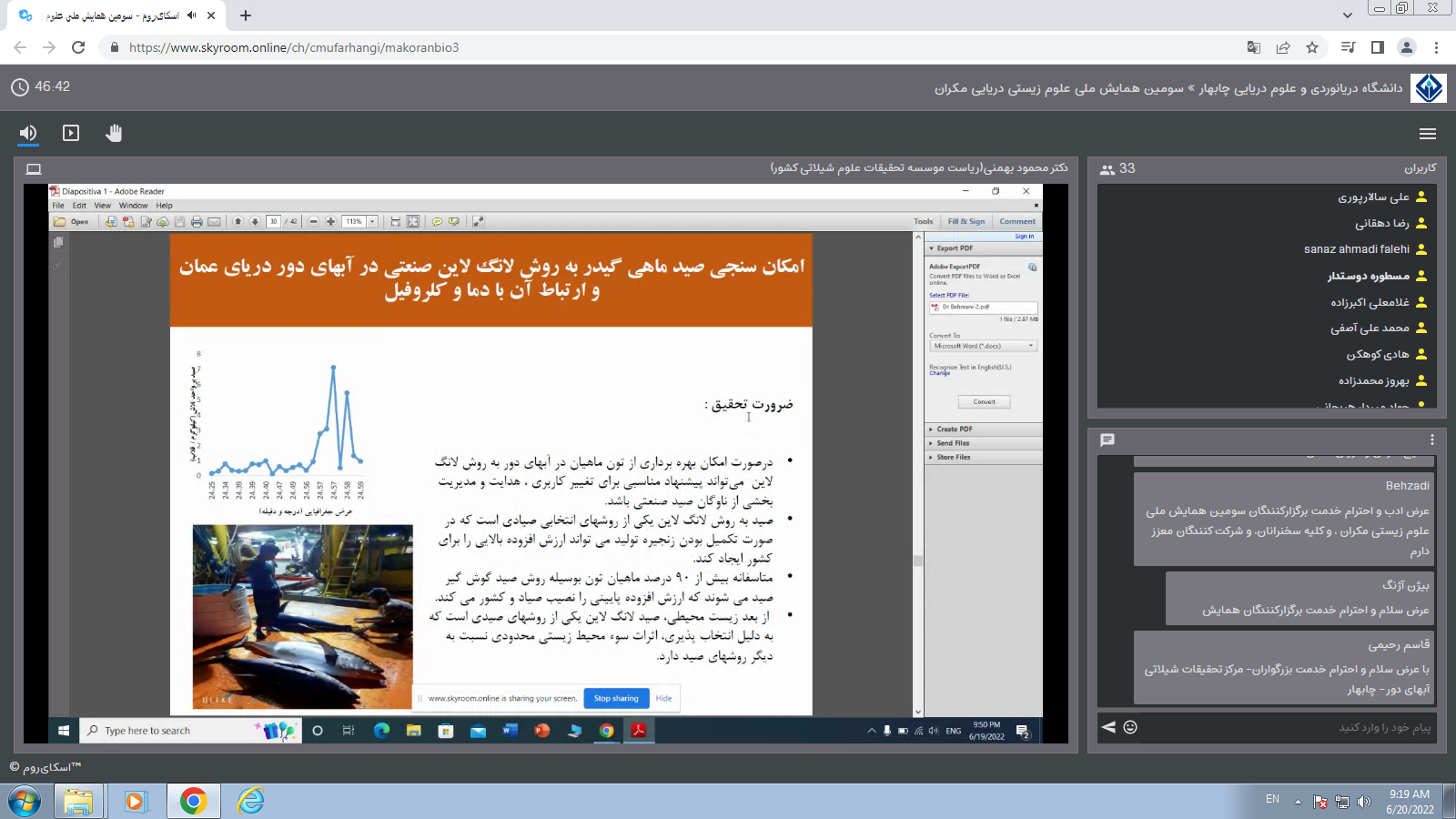Click the university logo in header
Image resolution: width=1456 pixels, height=819 pixels.
tap(1429, 88)
